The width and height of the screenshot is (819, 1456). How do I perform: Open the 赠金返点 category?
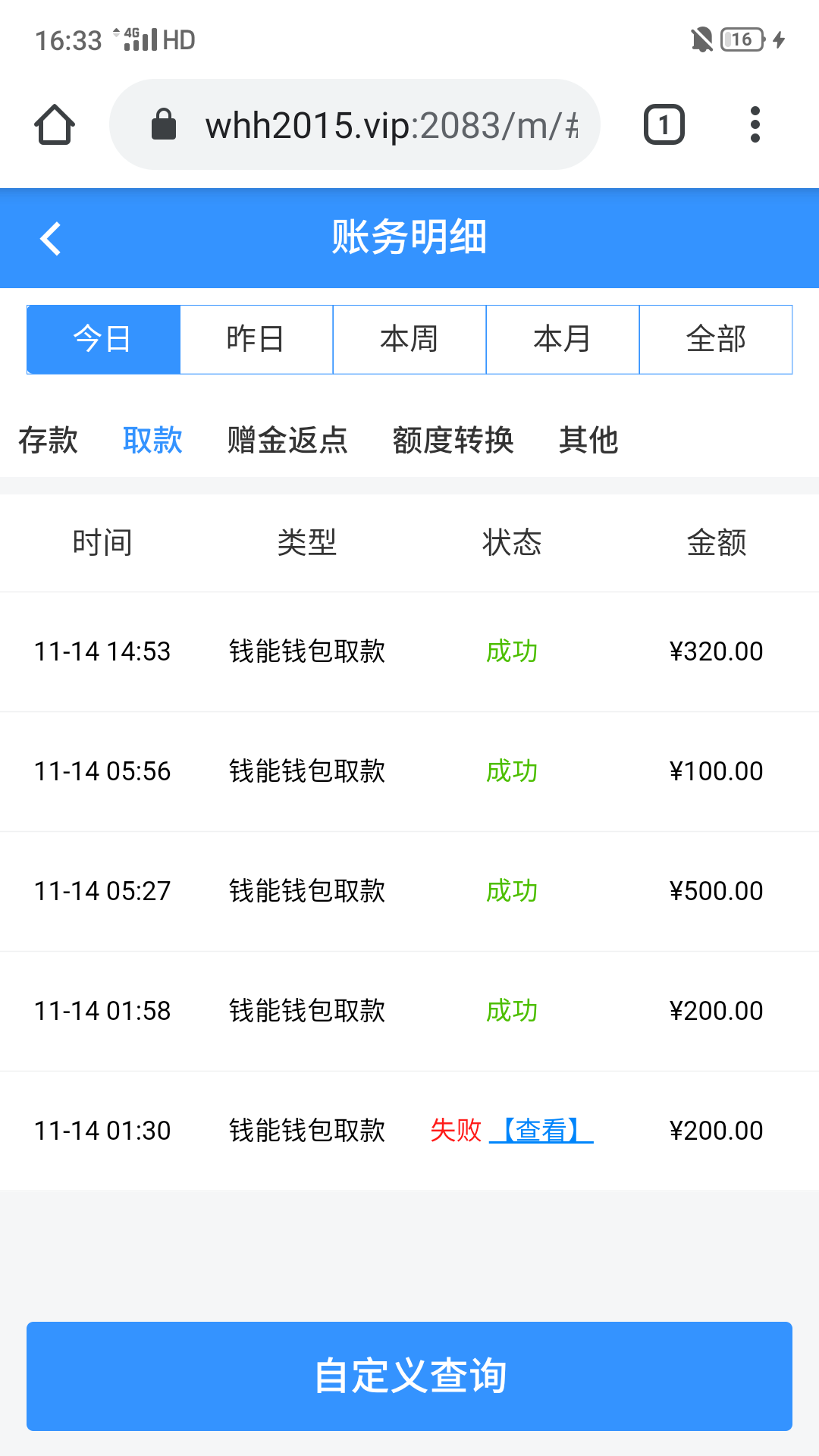pos(287,440)
